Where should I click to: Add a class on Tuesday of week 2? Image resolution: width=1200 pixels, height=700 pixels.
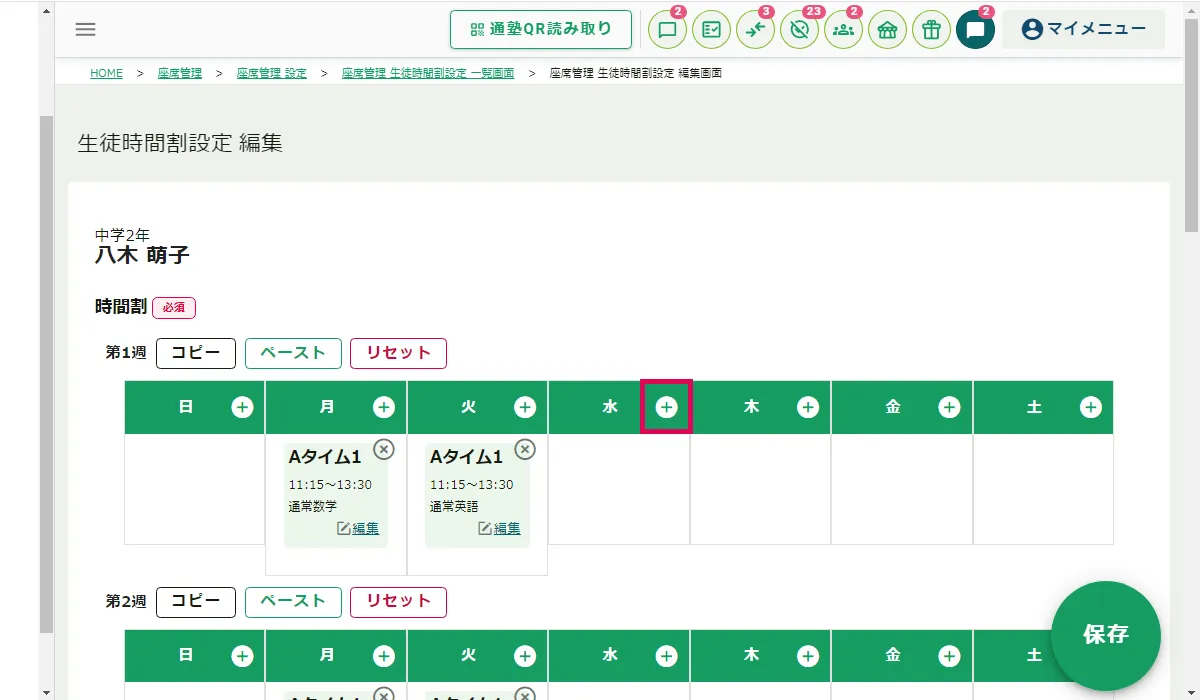click(525, 656)
